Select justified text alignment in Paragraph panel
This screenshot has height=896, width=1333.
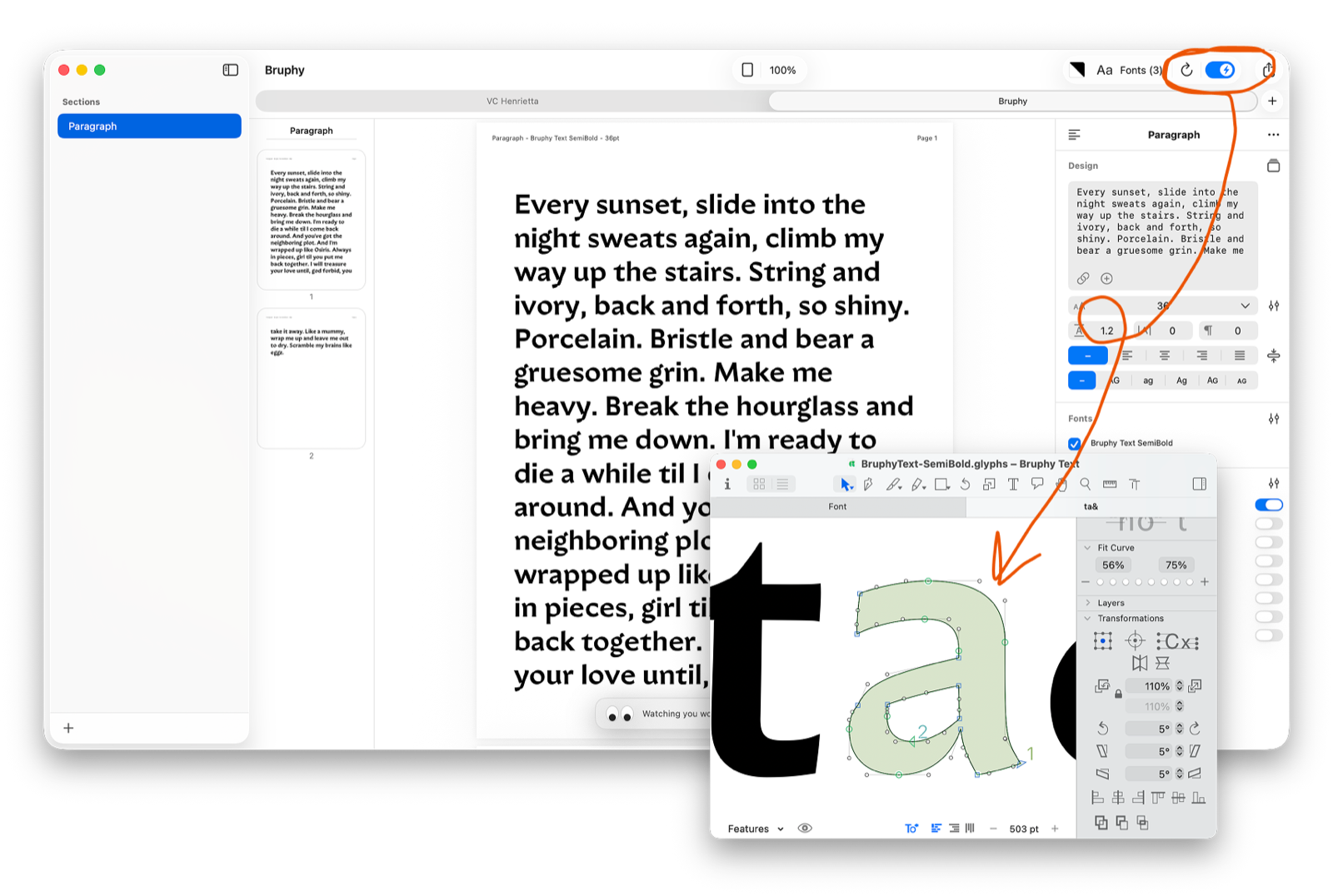[1240, 356]
